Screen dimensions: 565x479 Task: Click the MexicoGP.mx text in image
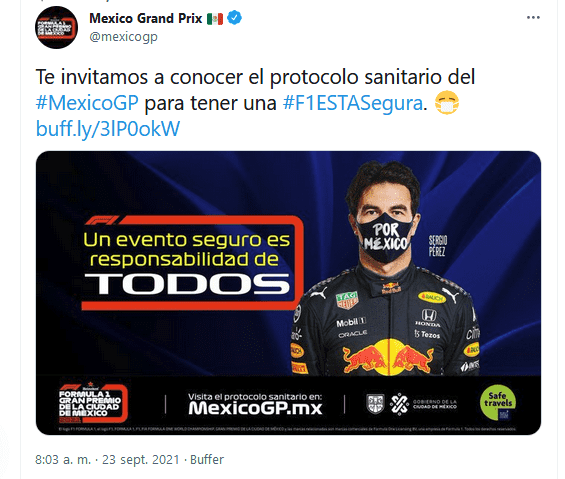click(255, 408)
